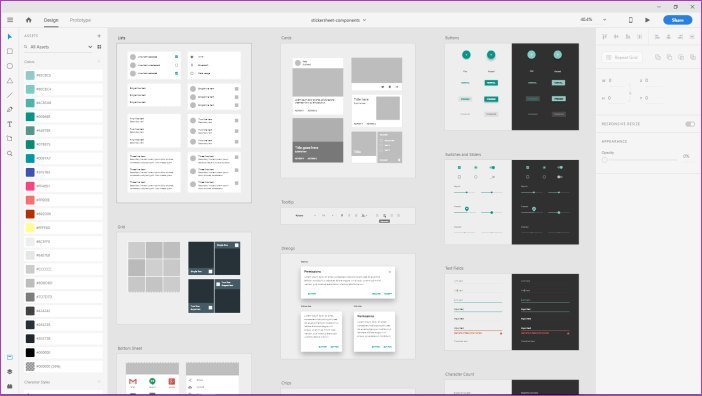The height and width of the screenshot is (396, 702).
Task: Select the Artboard tool
Action: pos(10,139)
